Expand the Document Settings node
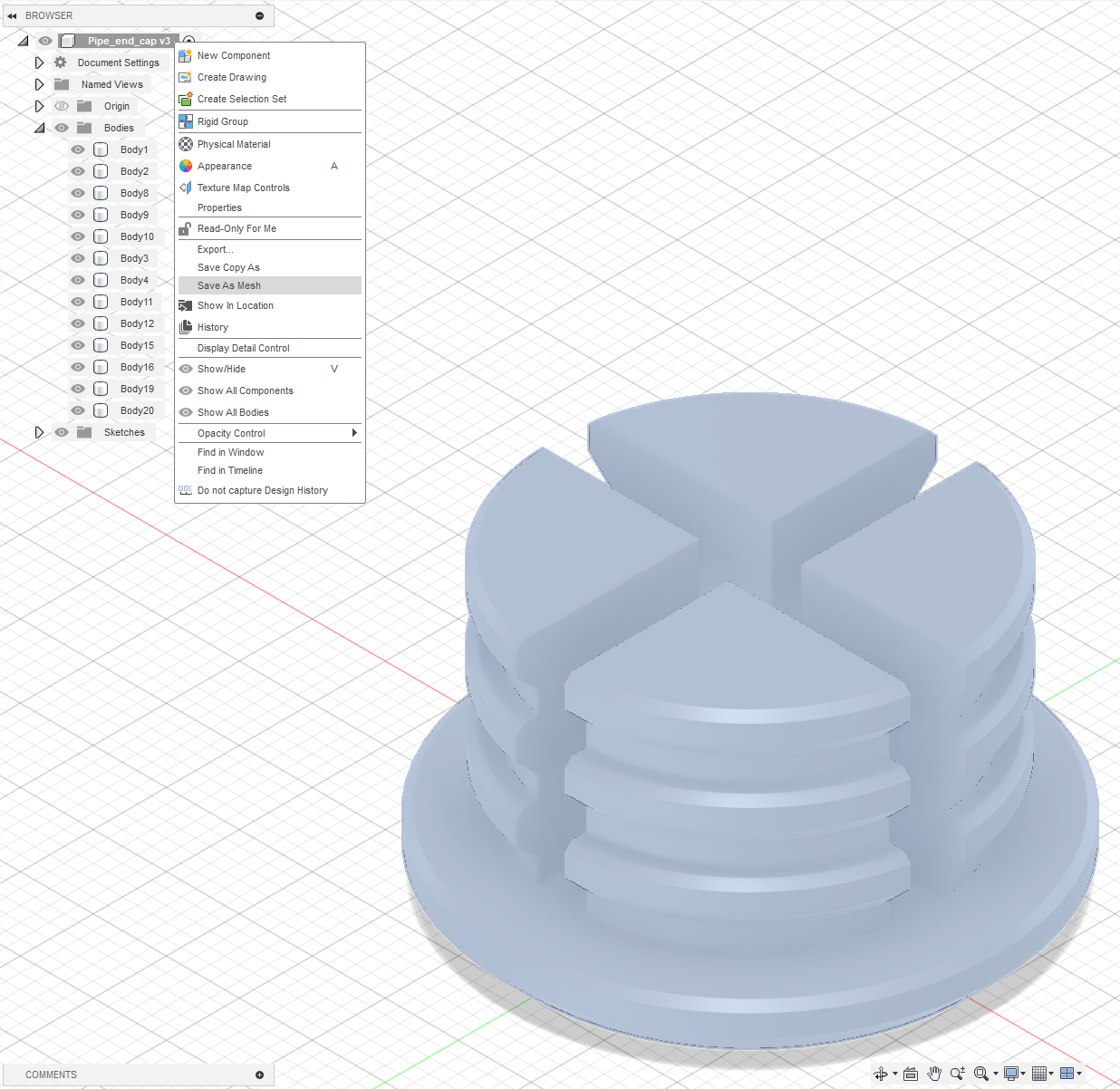This screenshot has height=1089, width=1120. [39, 63]
